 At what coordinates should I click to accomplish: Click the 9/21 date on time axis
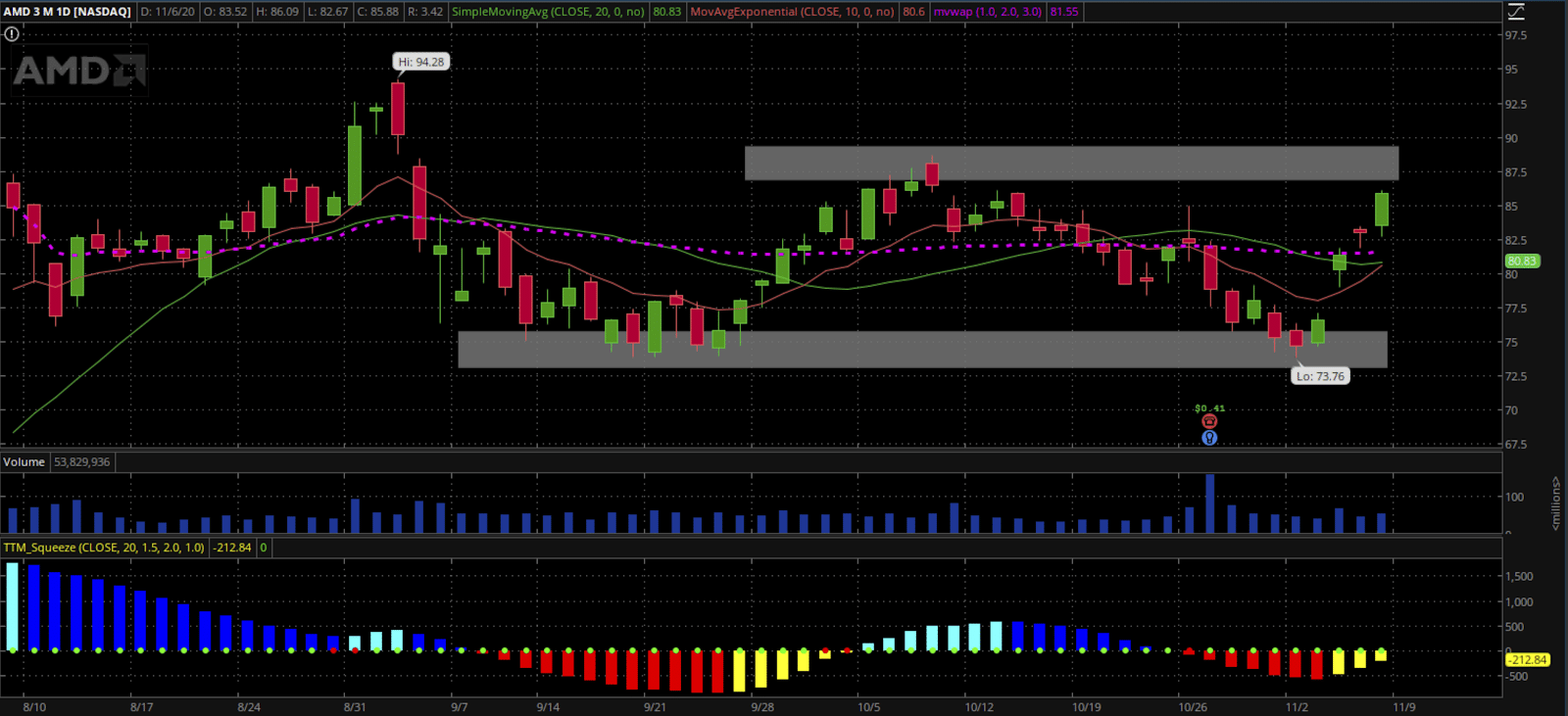point(655,706)
